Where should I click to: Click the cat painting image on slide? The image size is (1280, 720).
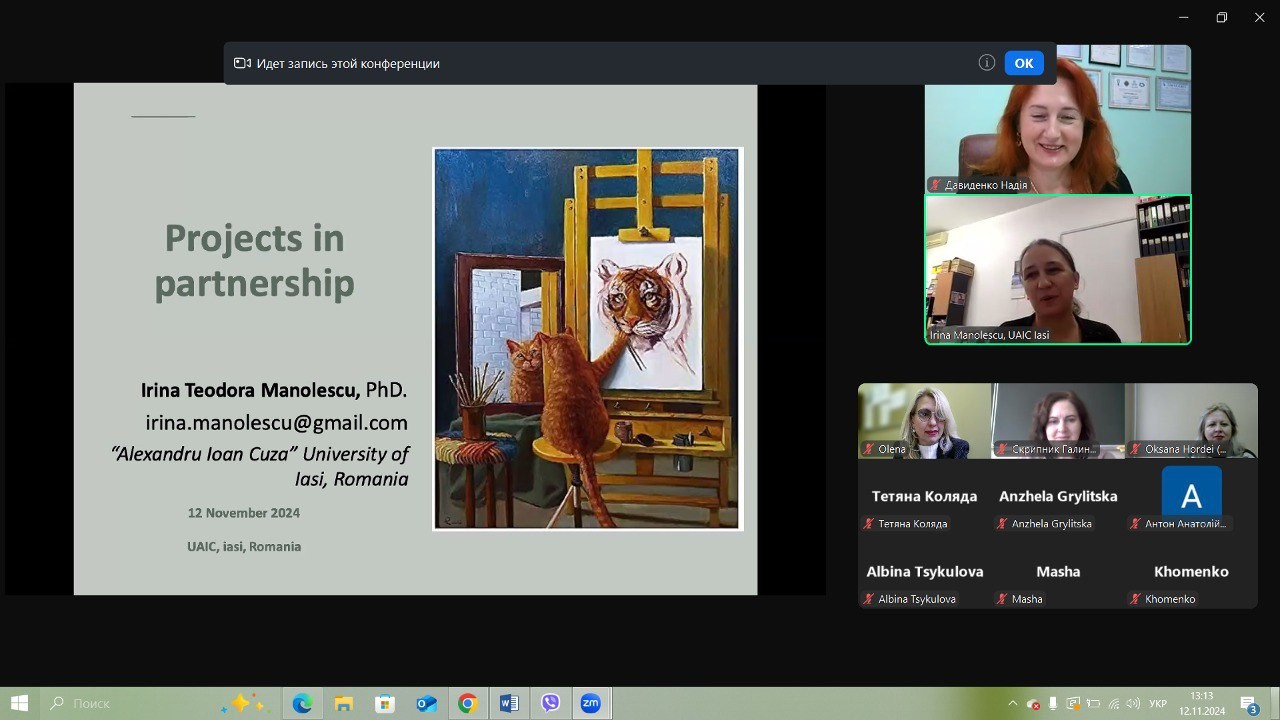[588, 339]
